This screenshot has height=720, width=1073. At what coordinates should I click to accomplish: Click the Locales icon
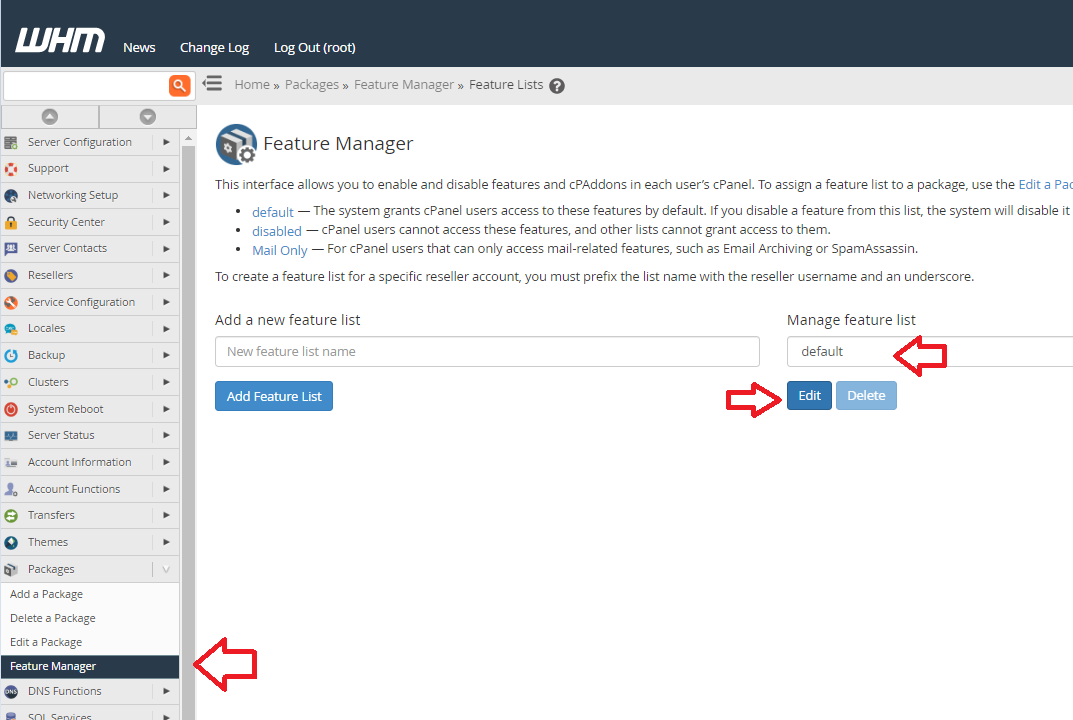point(11,329)
